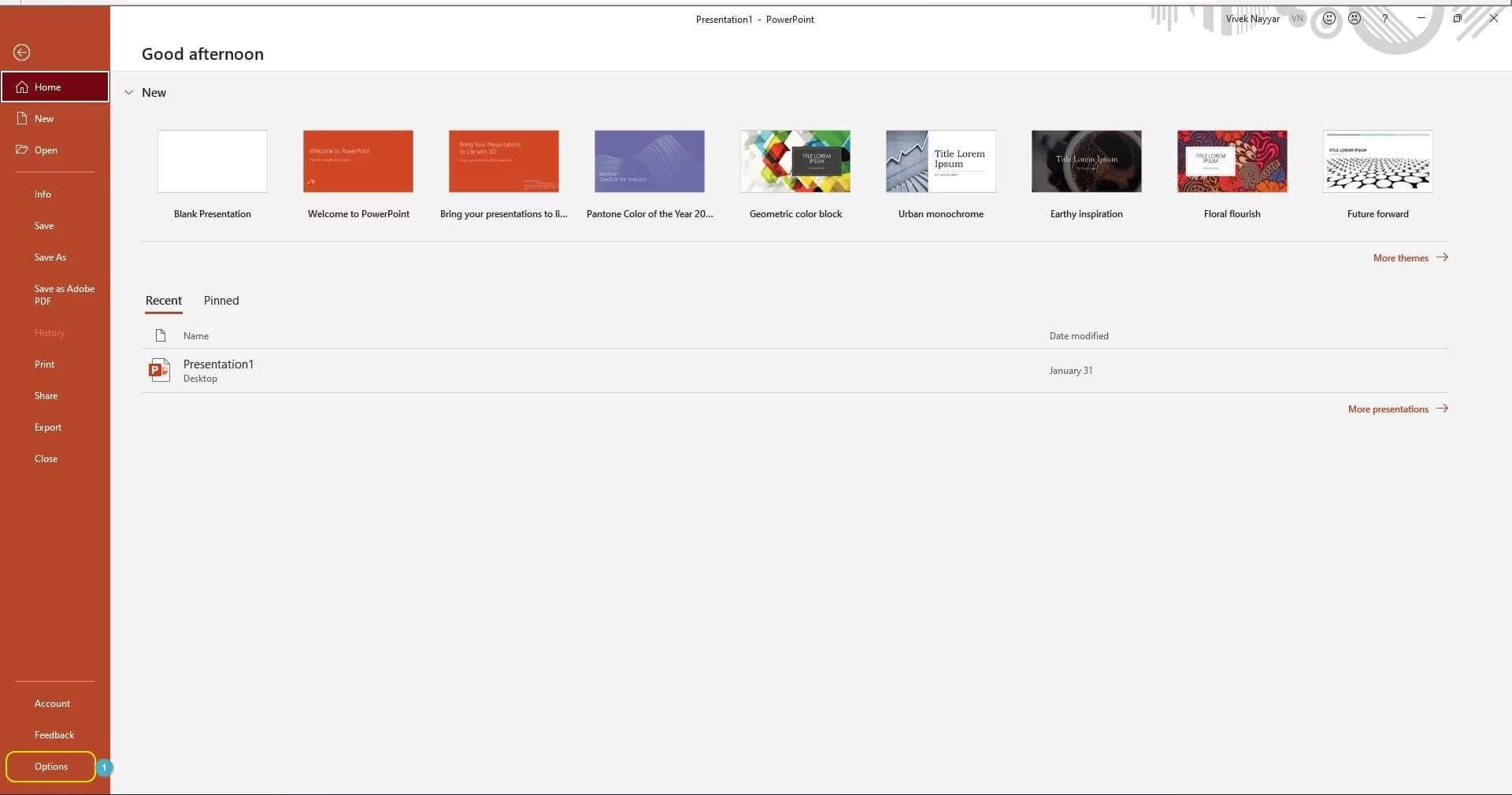Open Options in the sidebar
This screenshot has height=795, width=1512.
51,767
